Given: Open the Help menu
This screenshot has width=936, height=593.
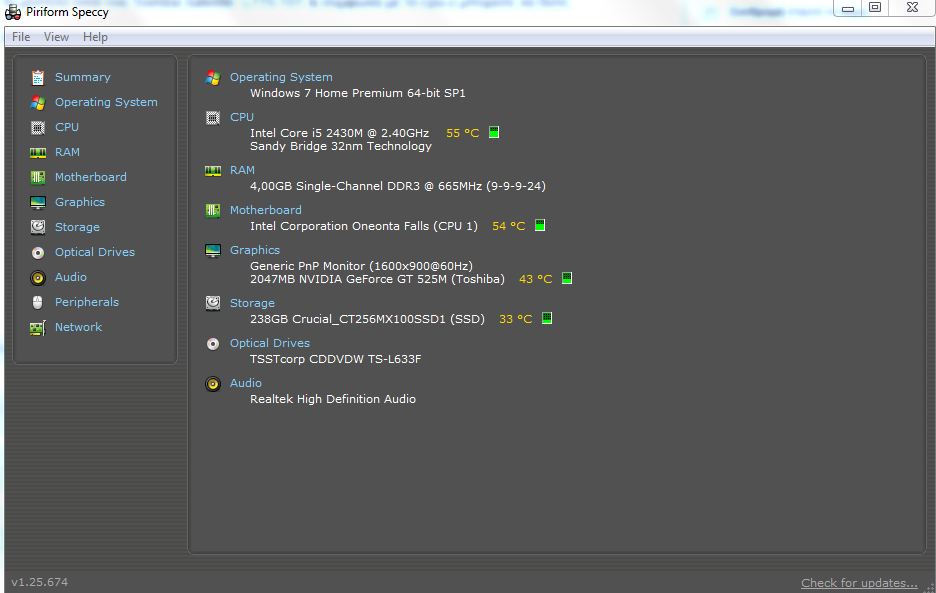Looking at the screenshot, I should (x=96, y=37).
